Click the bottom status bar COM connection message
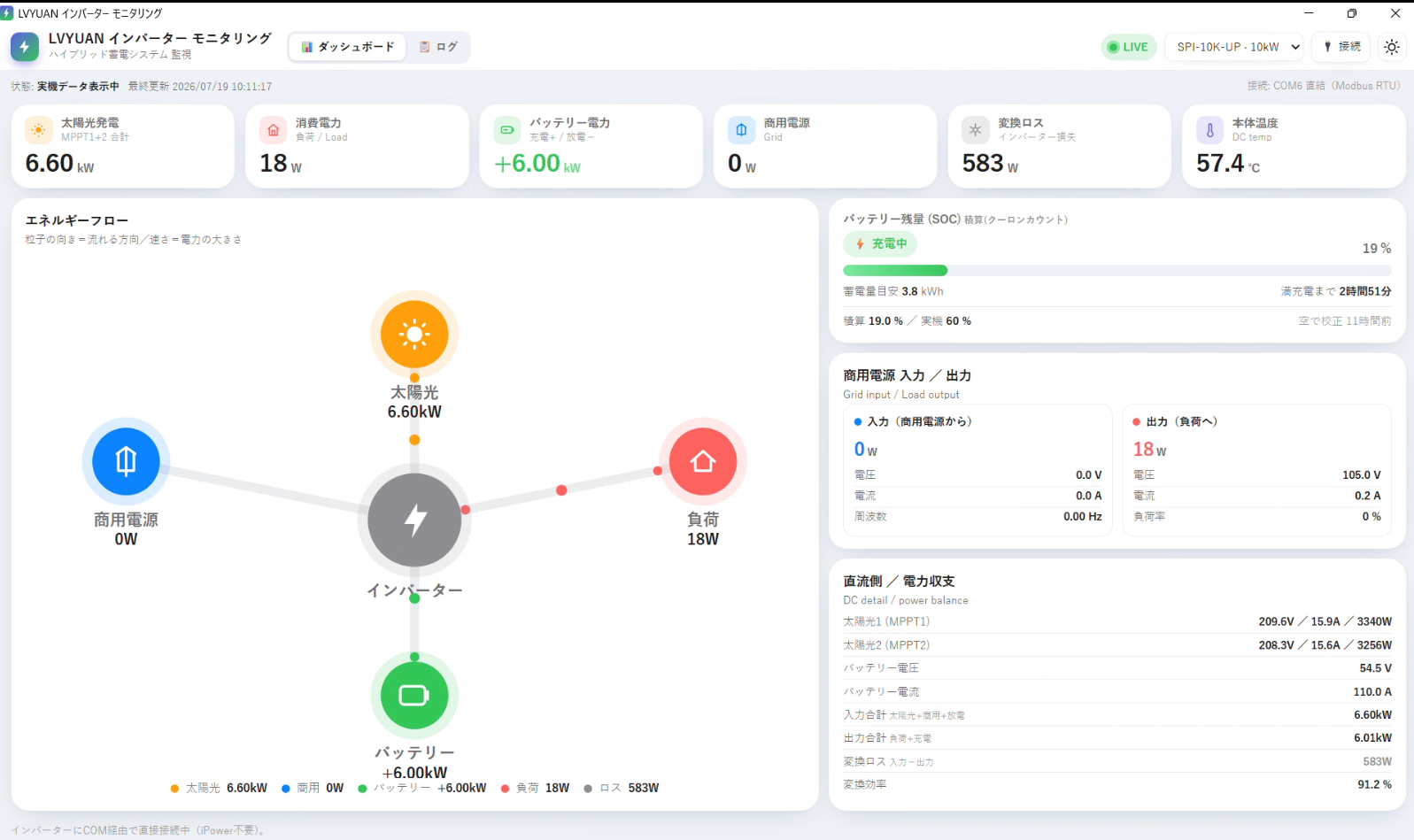The height and width of the screenshot is (840, 1414). pyautogui.click(x=139, y=830)
